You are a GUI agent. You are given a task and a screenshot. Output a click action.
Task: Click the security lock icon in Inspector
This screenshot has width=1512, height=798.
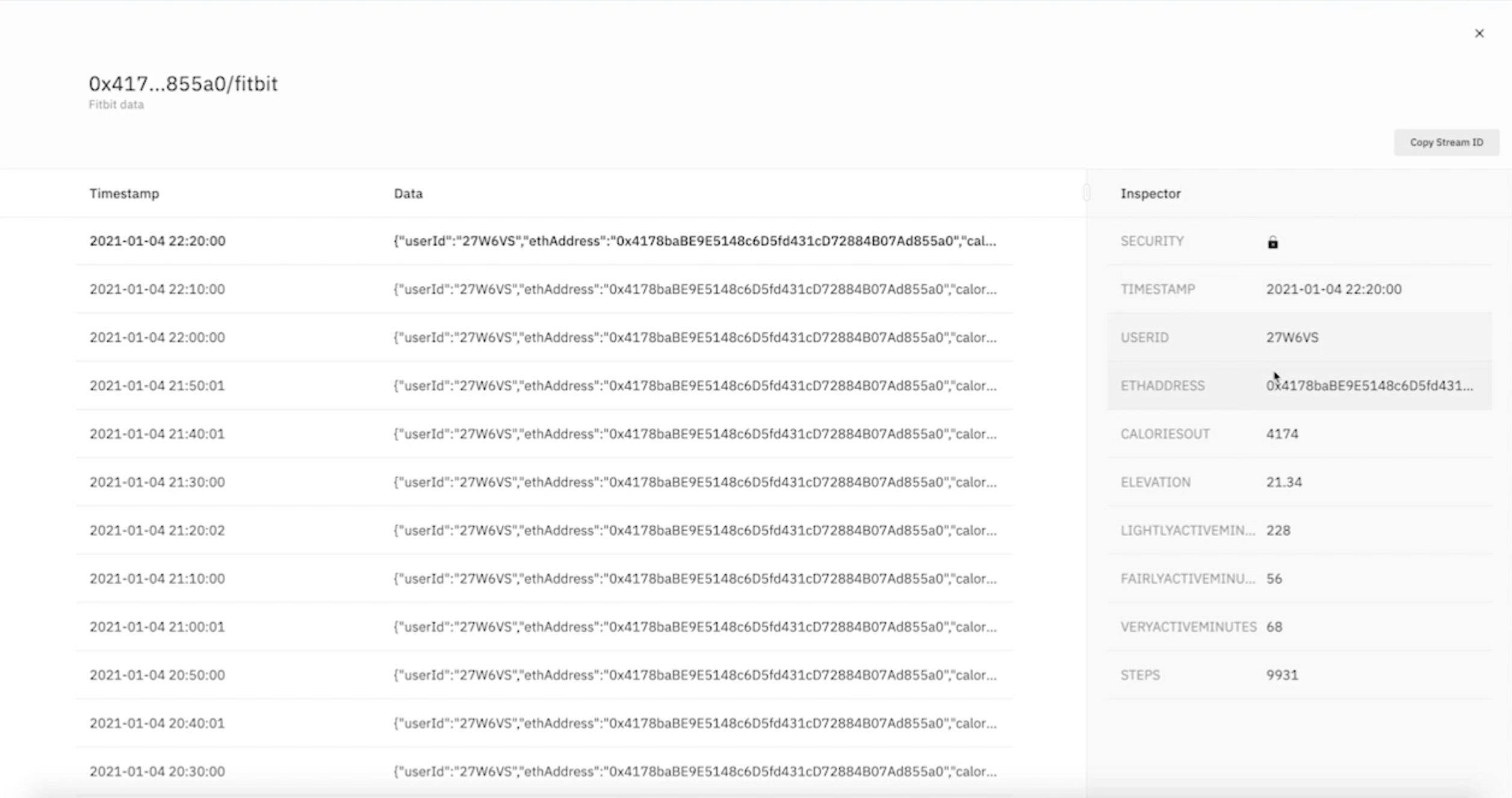[1272, 243]
